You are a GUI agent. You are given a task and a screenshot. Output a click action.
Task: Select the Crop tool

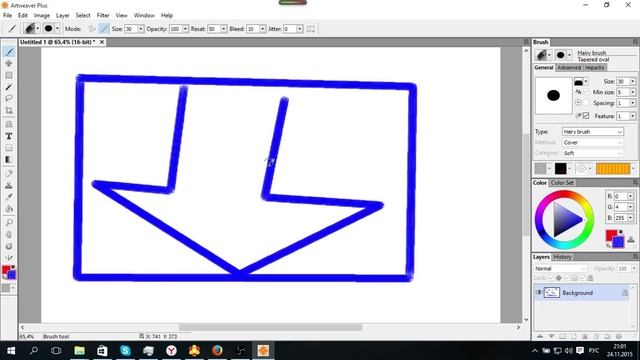9,110
